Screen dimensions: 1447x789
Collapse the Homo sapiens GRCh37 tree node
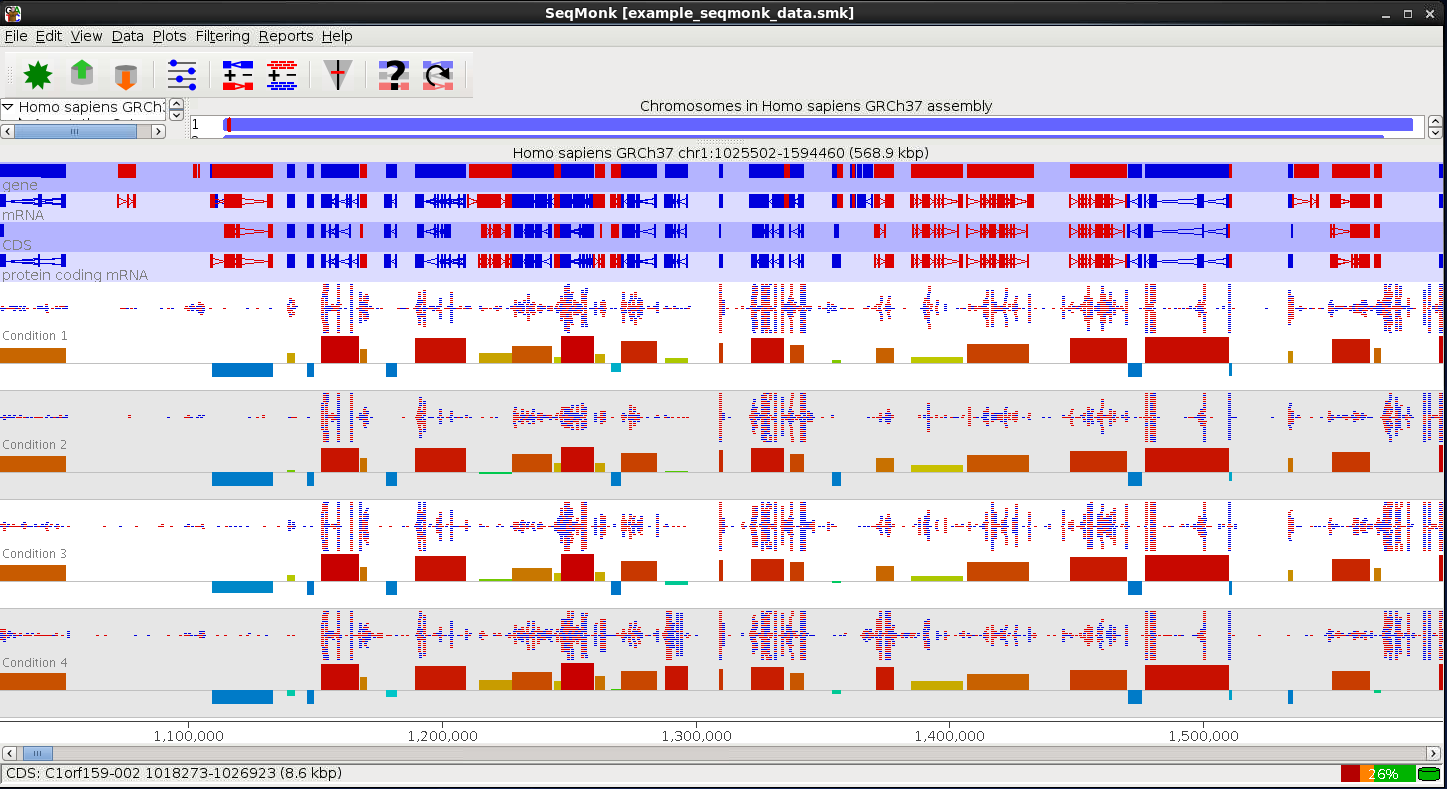8,106
